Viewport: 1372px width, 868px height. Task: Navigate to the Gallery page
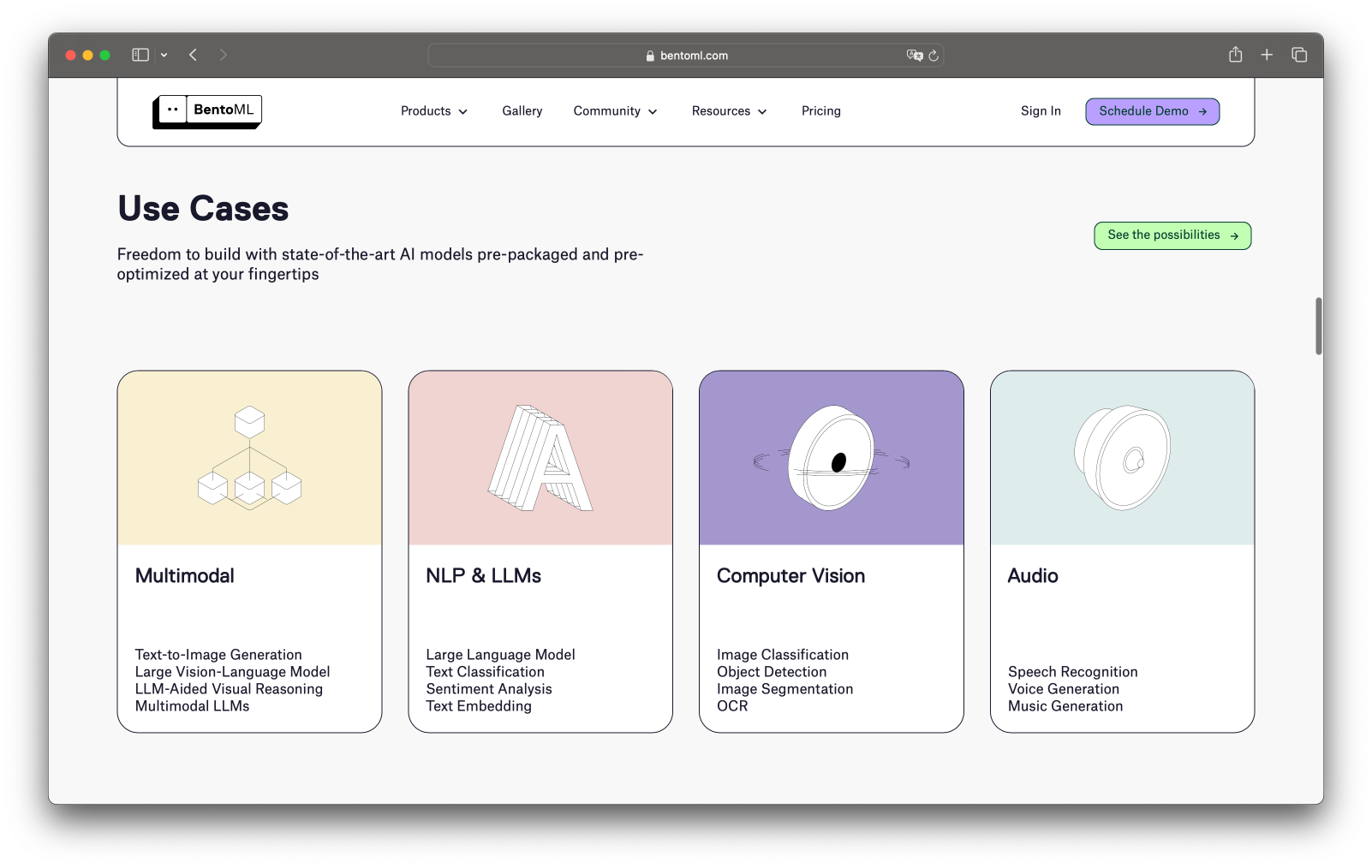(522, 111)
